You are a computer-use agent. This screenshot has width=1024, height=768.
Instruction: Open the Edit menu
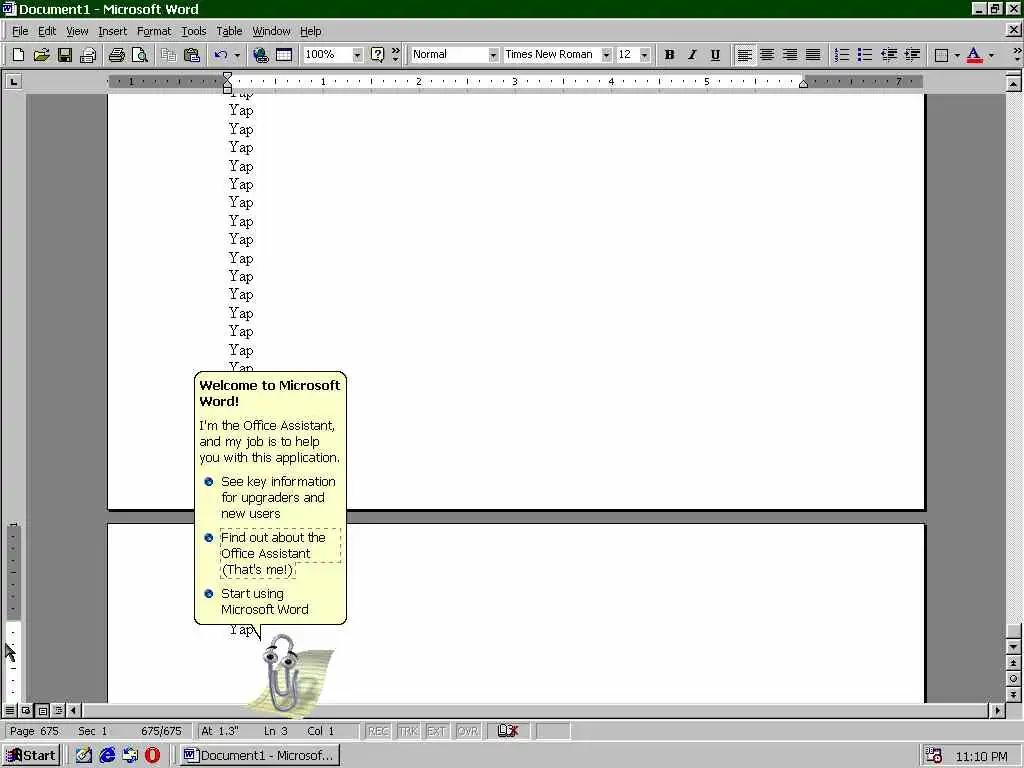coord(46,31)
